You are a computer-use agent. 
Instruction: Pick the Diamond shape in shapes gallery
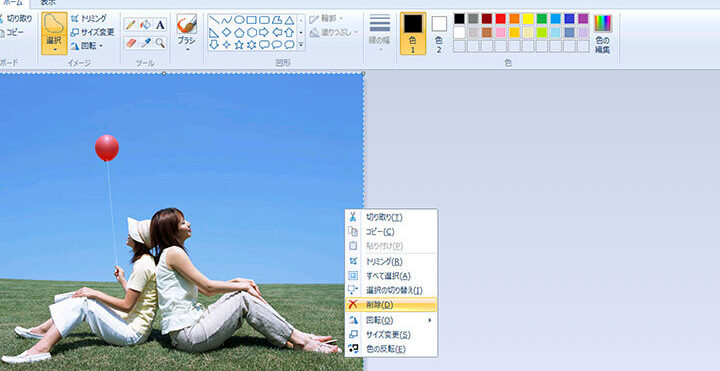coord(226,33)
